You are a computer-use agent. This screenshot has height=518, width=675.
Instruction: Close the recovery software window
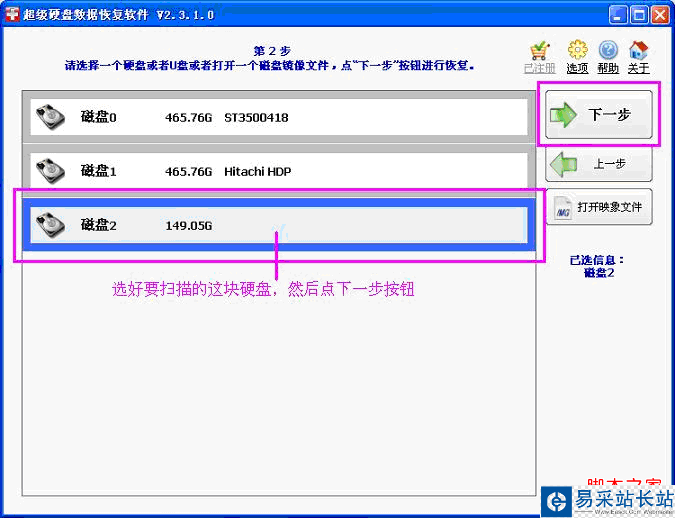[x=660, y=15]
